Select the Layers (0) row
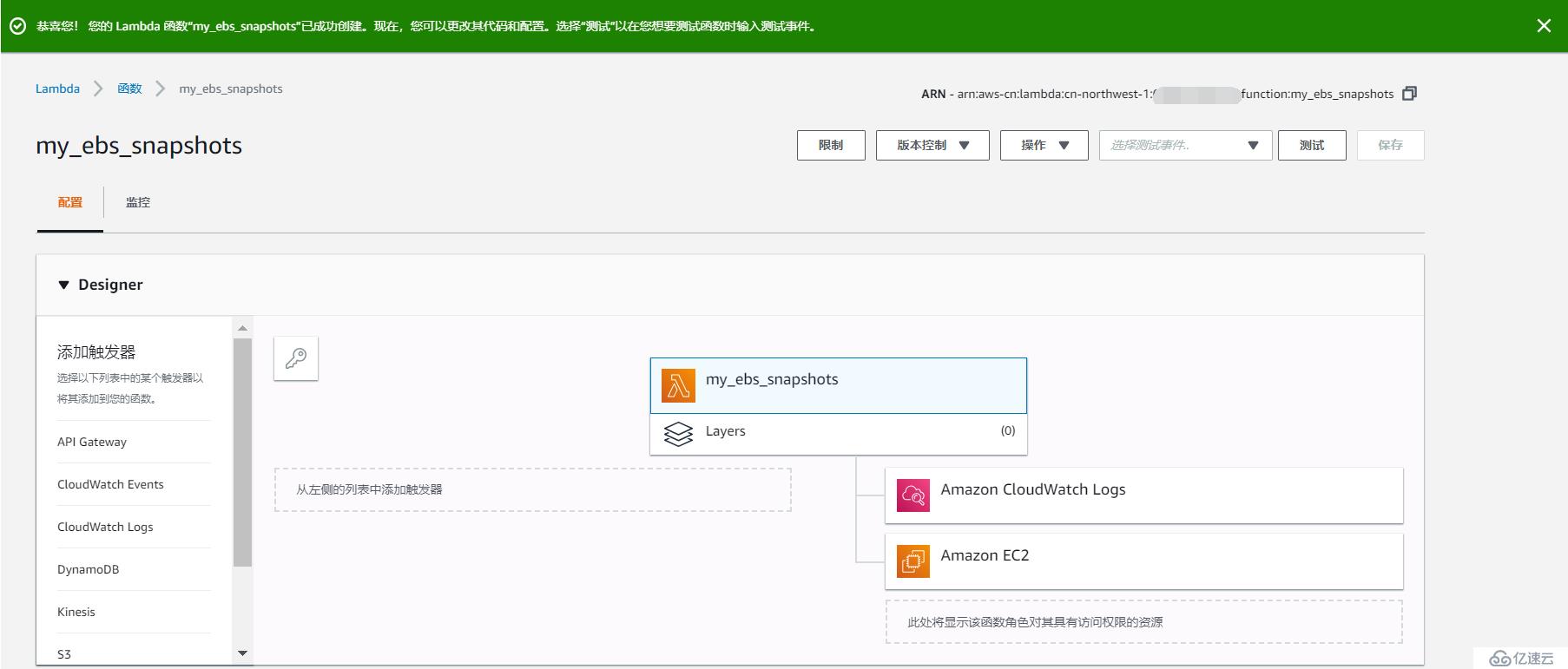1568x669 pixels. [x=839, y=434]
